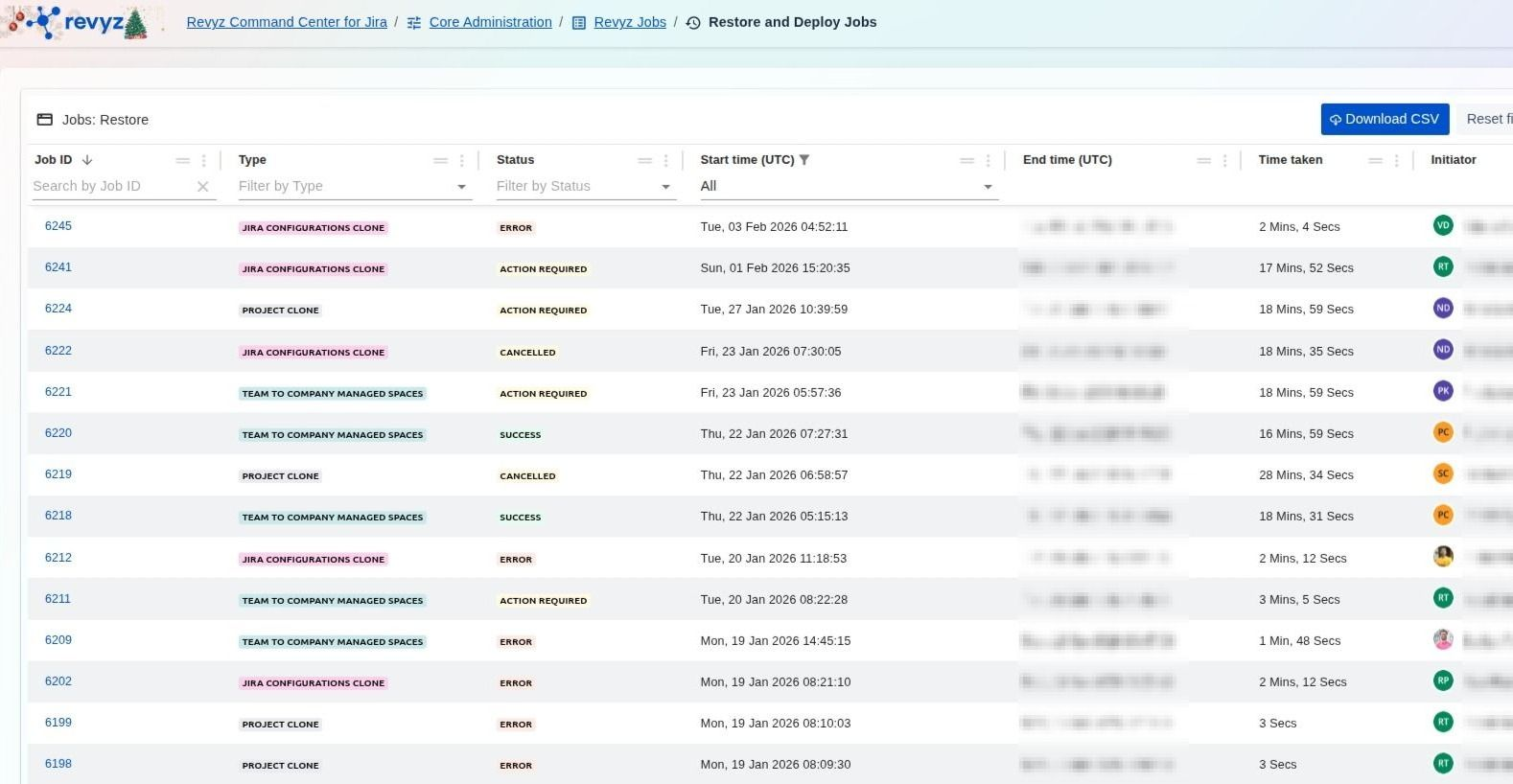Click the Start time filter funnel icon

click(804, 160)
